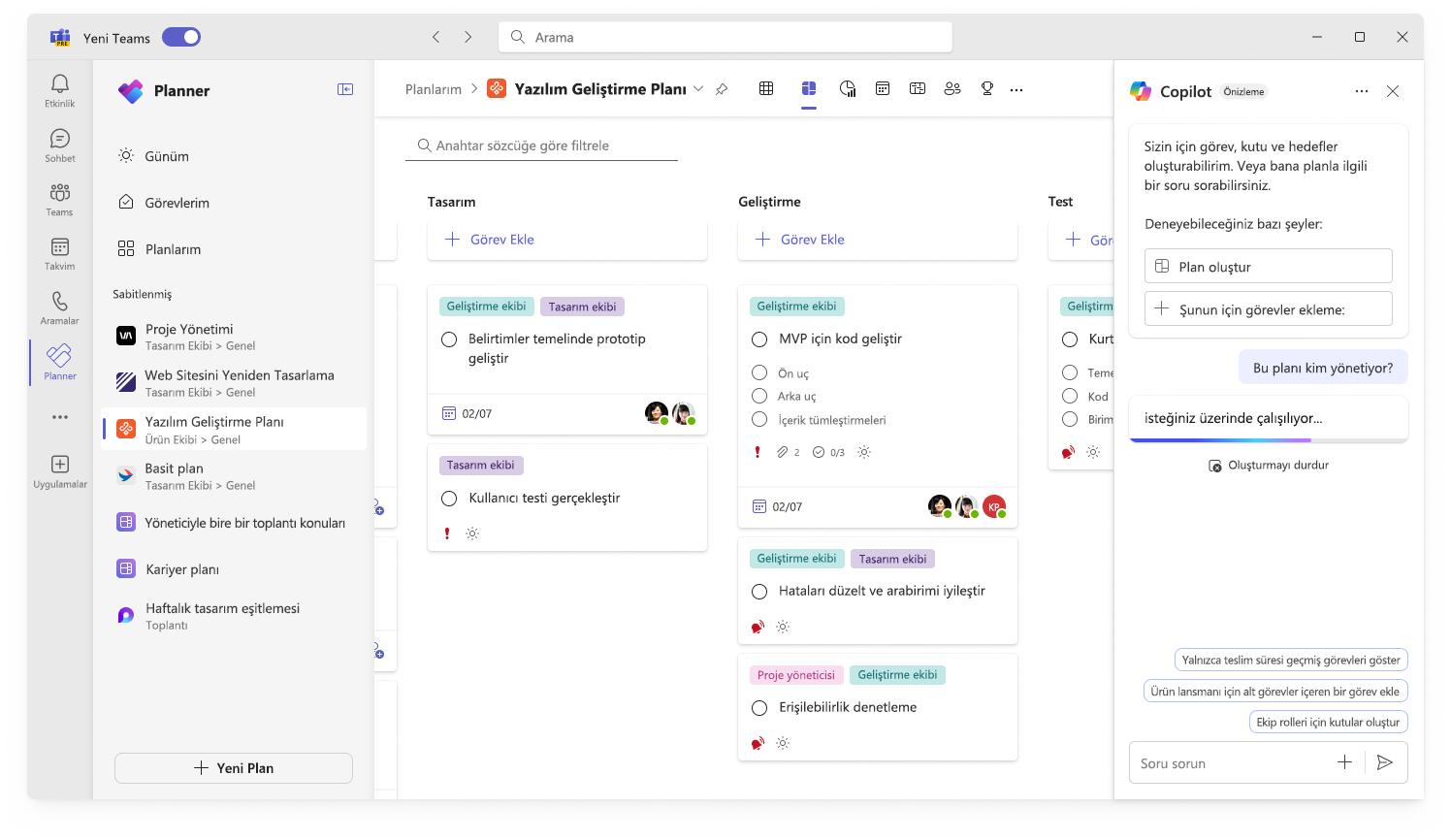Image resolution: width=1451 pixels, height=840 pixels.
Task: Click the Arama search box
Action: 725,37
